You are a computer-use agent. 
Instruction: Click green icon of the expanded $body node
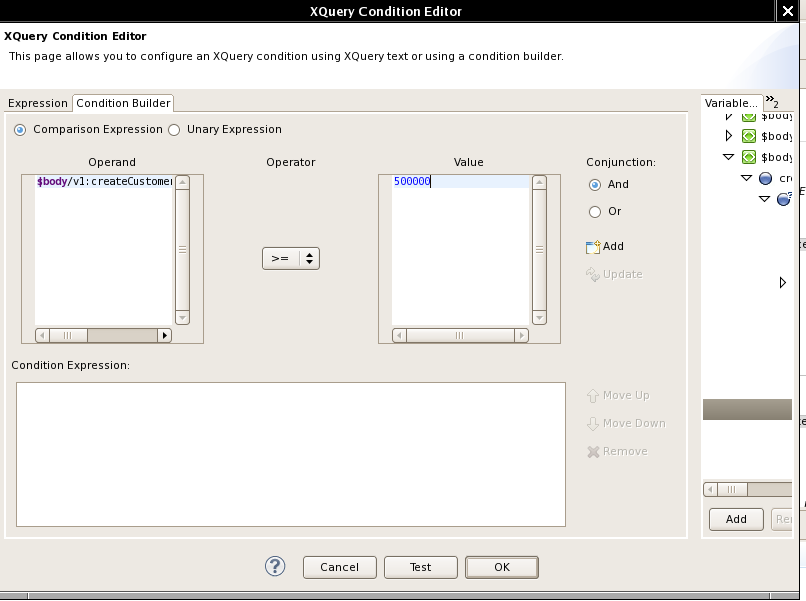tap(749, 157)
